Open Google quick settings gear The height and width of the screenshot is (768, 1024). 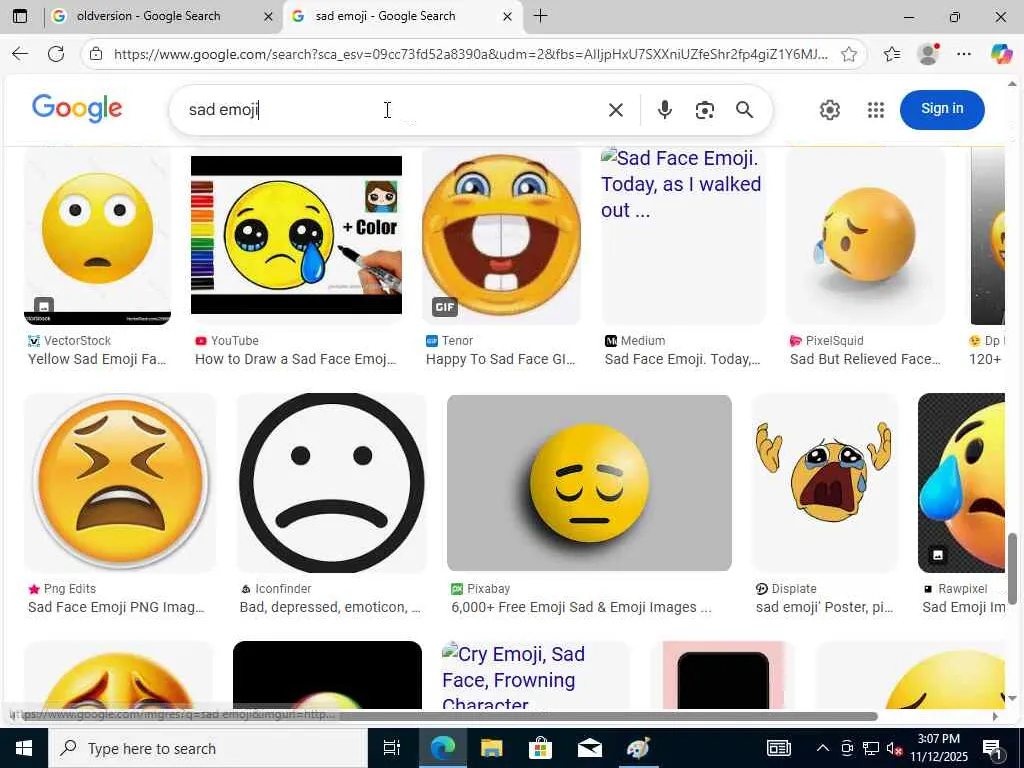[829, 110]
